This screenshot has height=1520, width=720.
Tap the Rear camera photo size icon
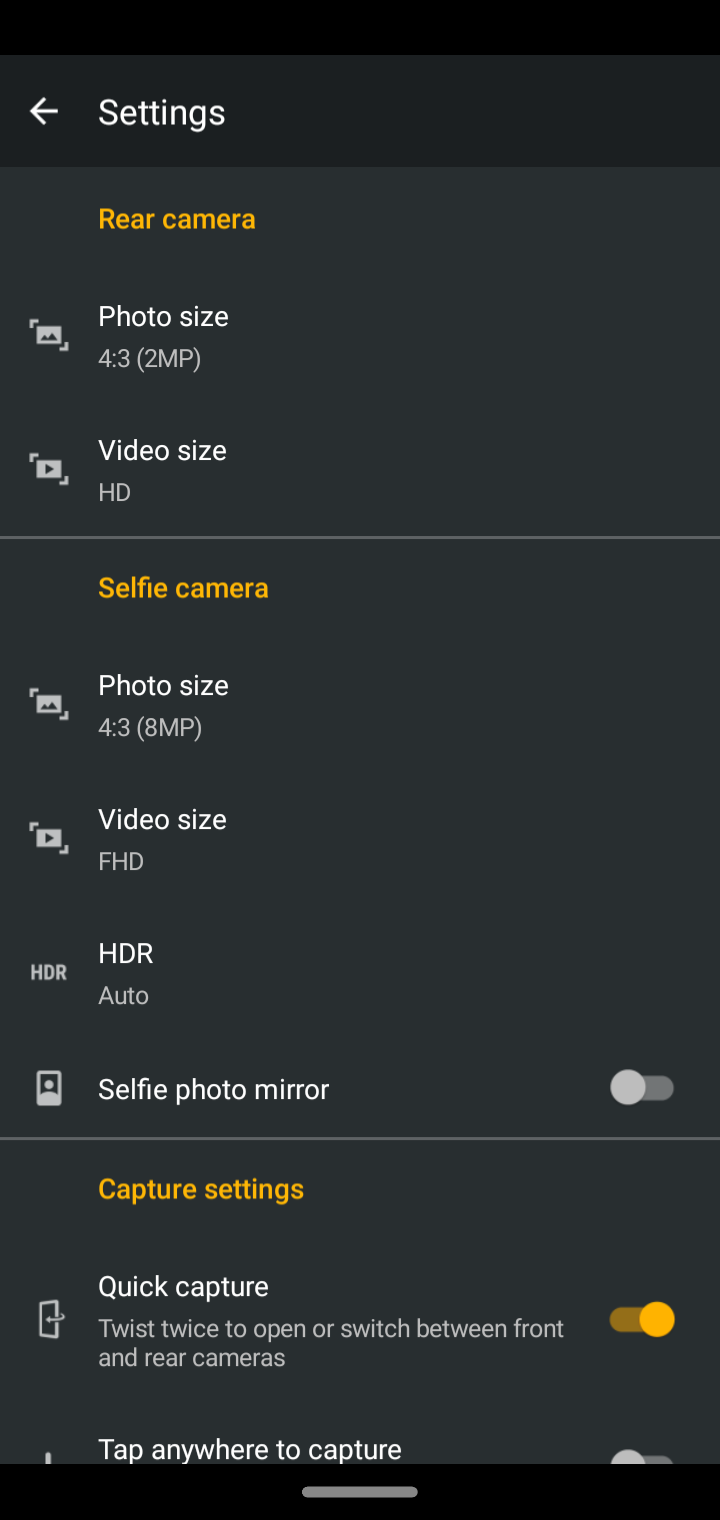click(48, 335)
